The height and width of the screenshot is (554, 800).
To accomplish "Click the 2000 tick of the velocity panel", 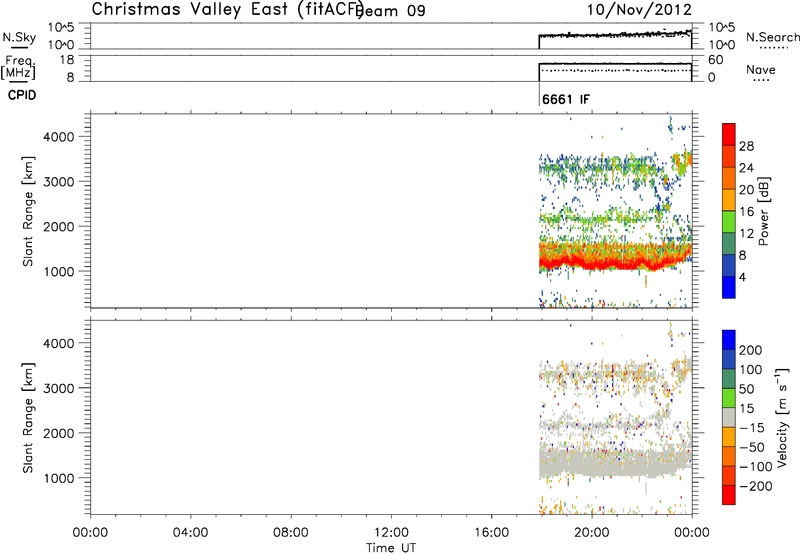I will 59,433.
